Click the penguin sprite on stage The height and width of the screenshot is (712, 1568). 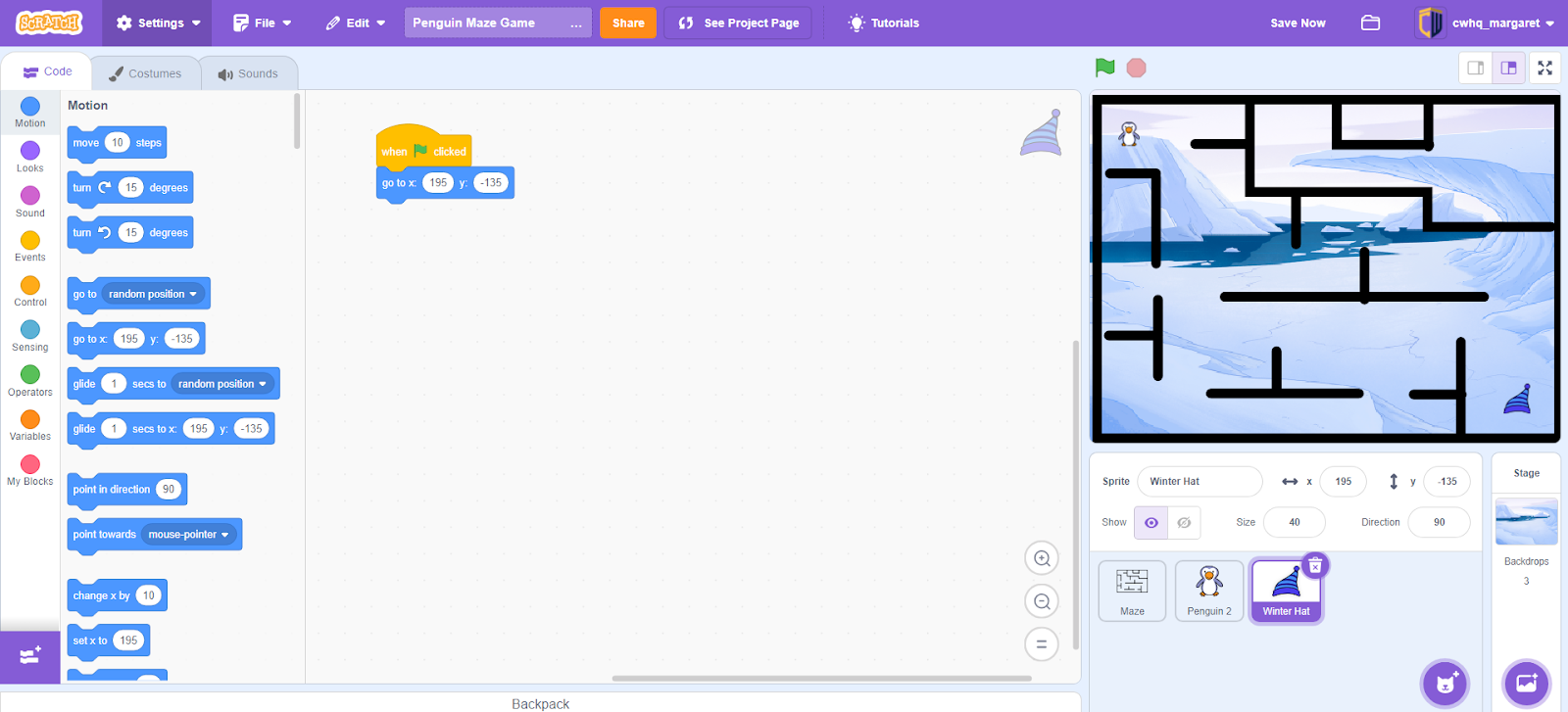(1129, 134)
